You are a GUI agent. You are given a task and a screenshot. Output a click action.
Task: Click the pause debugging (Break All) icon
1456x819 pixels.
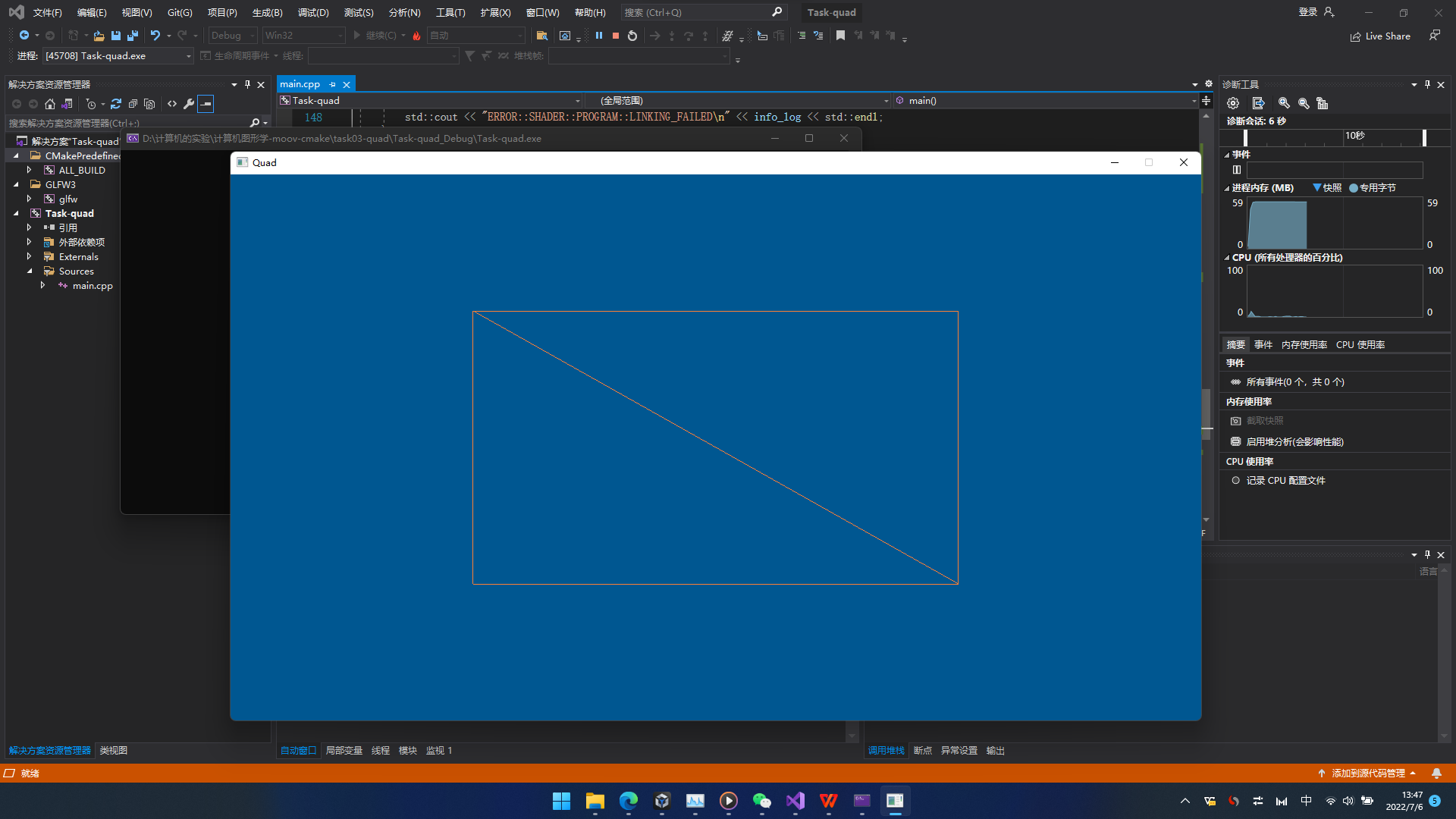click(599, 36)
